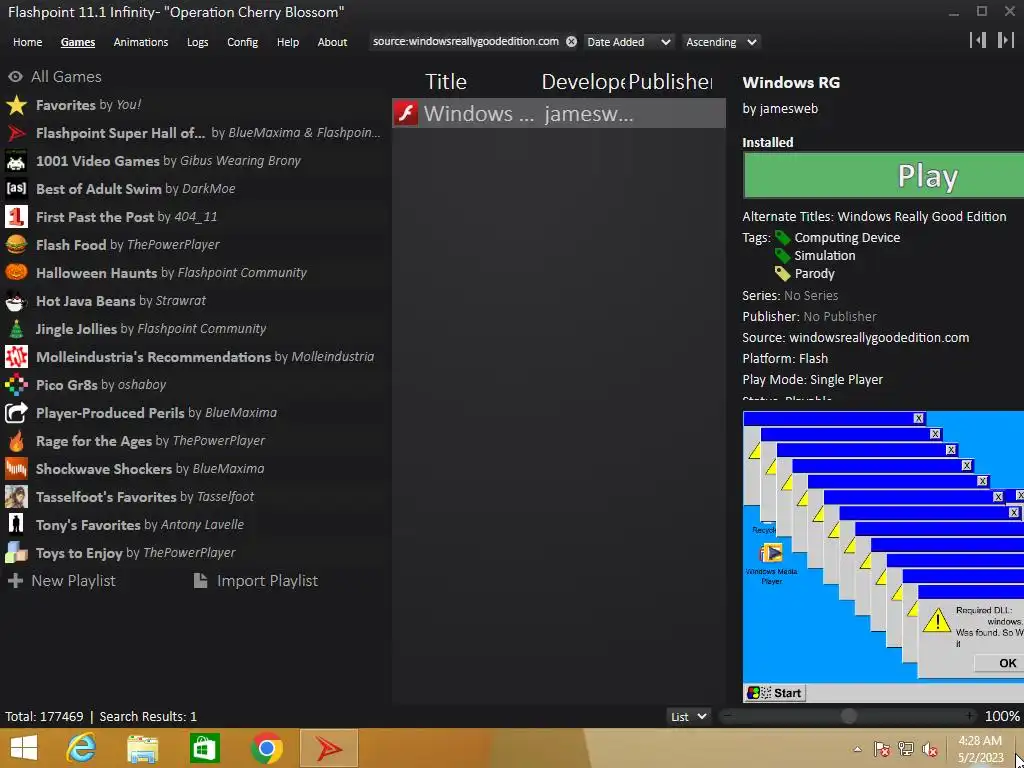
Task: Click the Publisher column header
Action: pyautogui.click(x=670, y=82)
